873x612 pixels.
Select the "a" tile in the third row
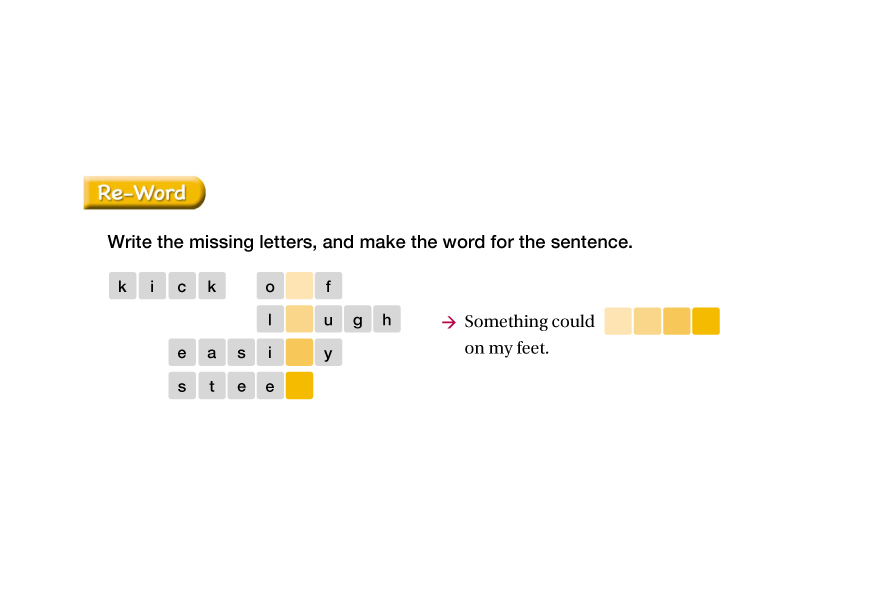pyautogui.click(x=211, y=352)
